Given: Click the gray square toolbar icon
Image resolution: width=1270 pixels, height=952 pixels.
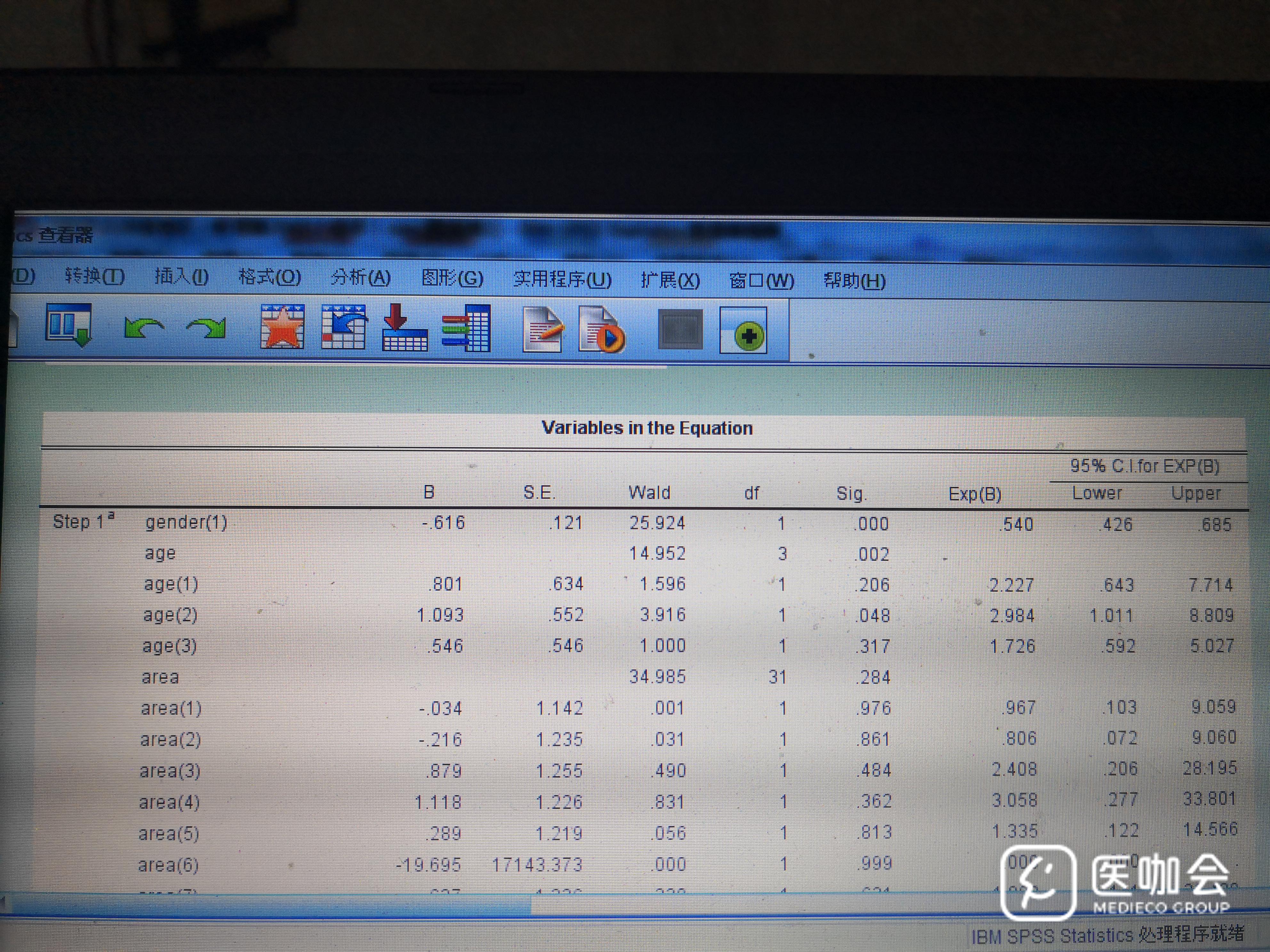Looking at the screenshot, I should point(680,330).
